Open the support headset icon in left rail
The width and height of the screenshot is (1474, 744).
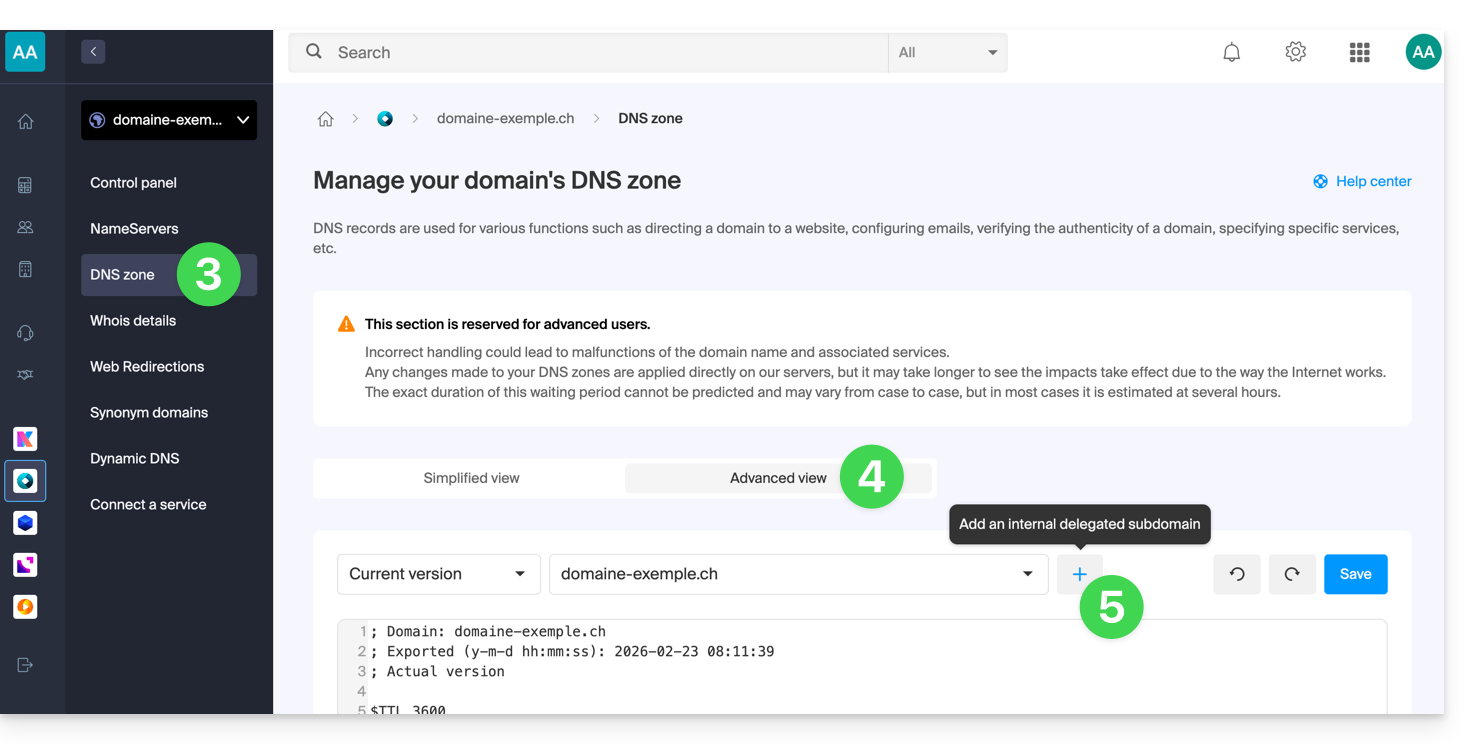pyautogui.click(x=25, y=333)
